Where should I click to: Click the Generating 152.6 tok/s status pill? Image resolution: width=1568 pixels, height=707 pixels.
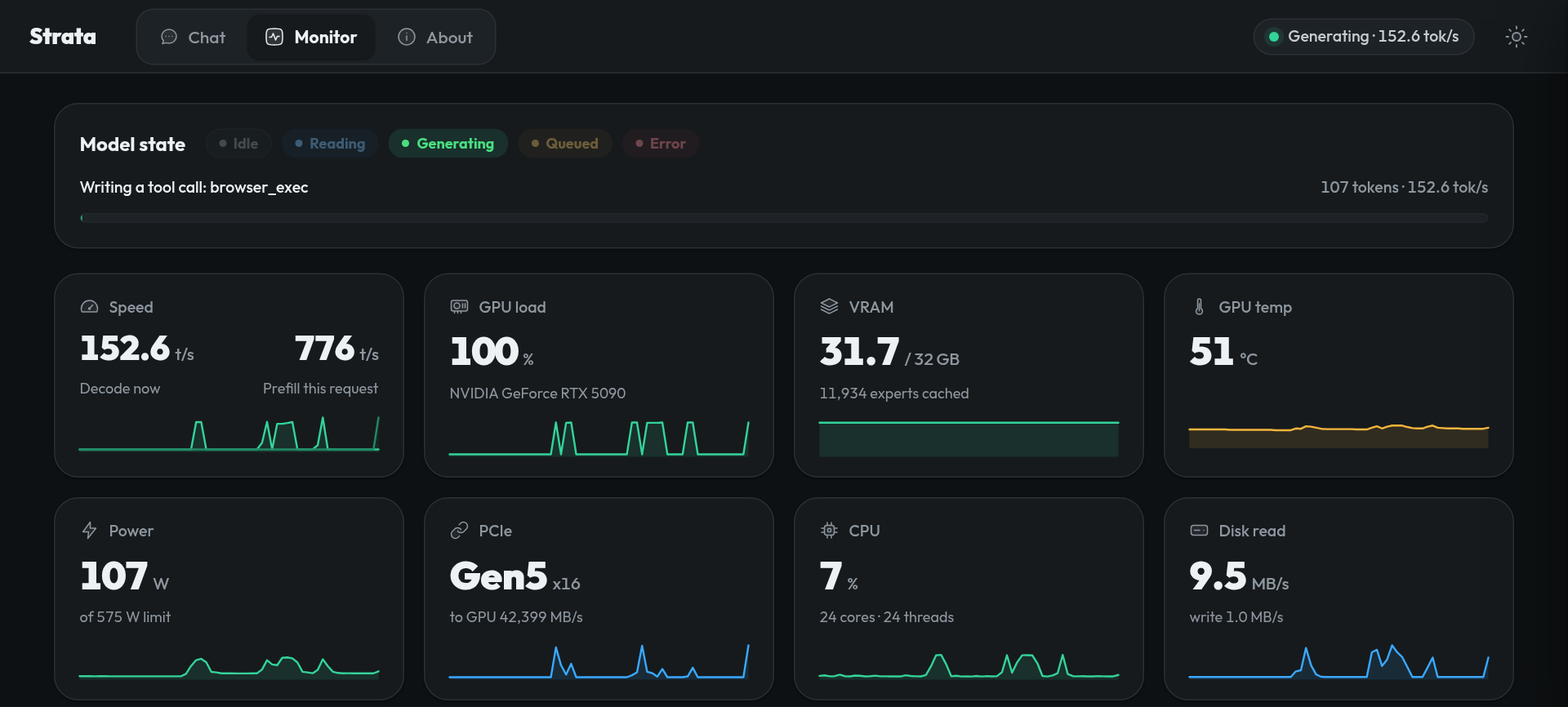click(x=1363, y=37)
